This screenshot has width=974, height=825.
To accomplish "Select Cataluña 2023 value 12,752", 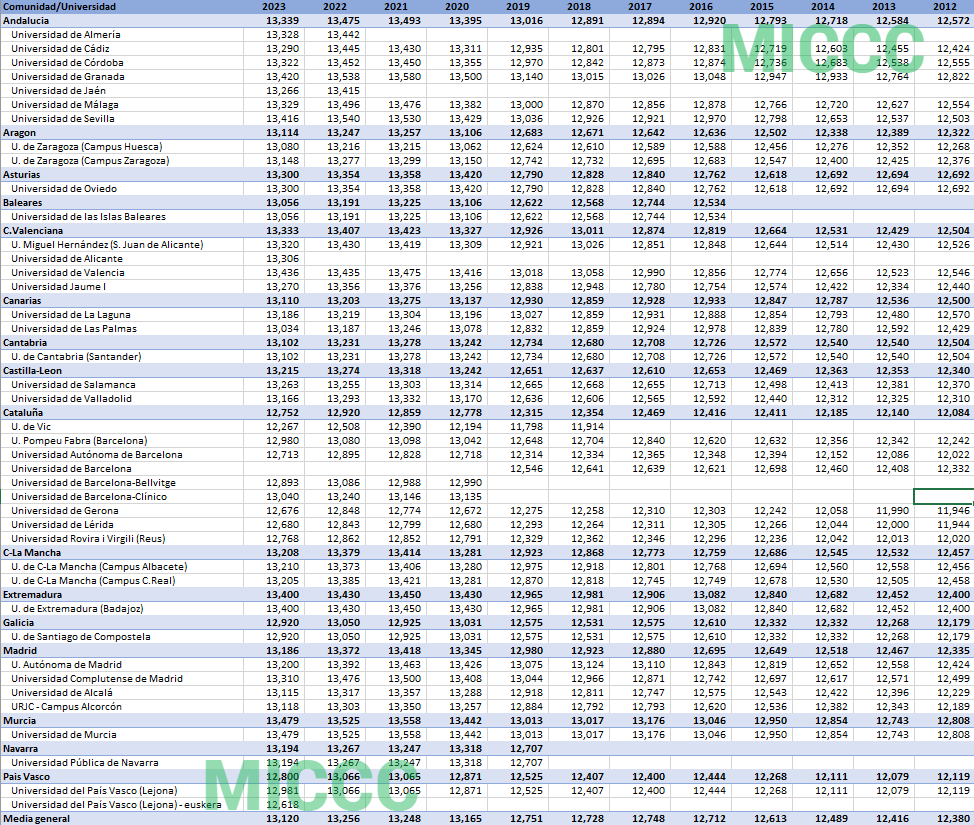I will click(283, 412).
